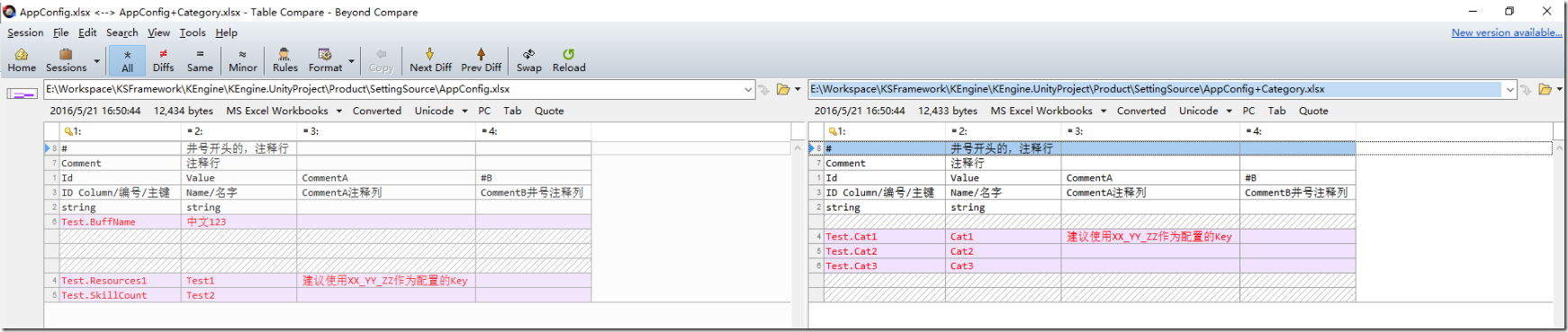
Task: Expand the Sessions dropdown arrow
Action: (x=97, y=61)
